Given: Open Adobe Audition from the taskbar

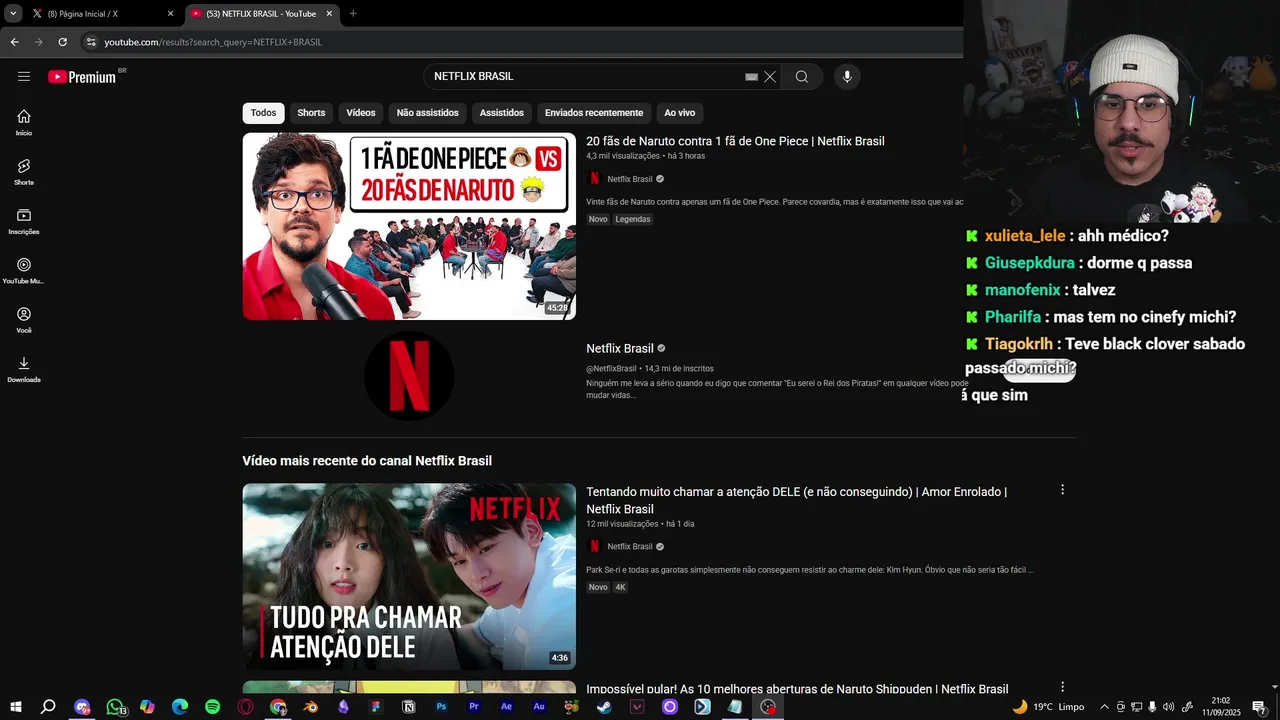Looking at the screenshot, I should [x=539, y=707].
